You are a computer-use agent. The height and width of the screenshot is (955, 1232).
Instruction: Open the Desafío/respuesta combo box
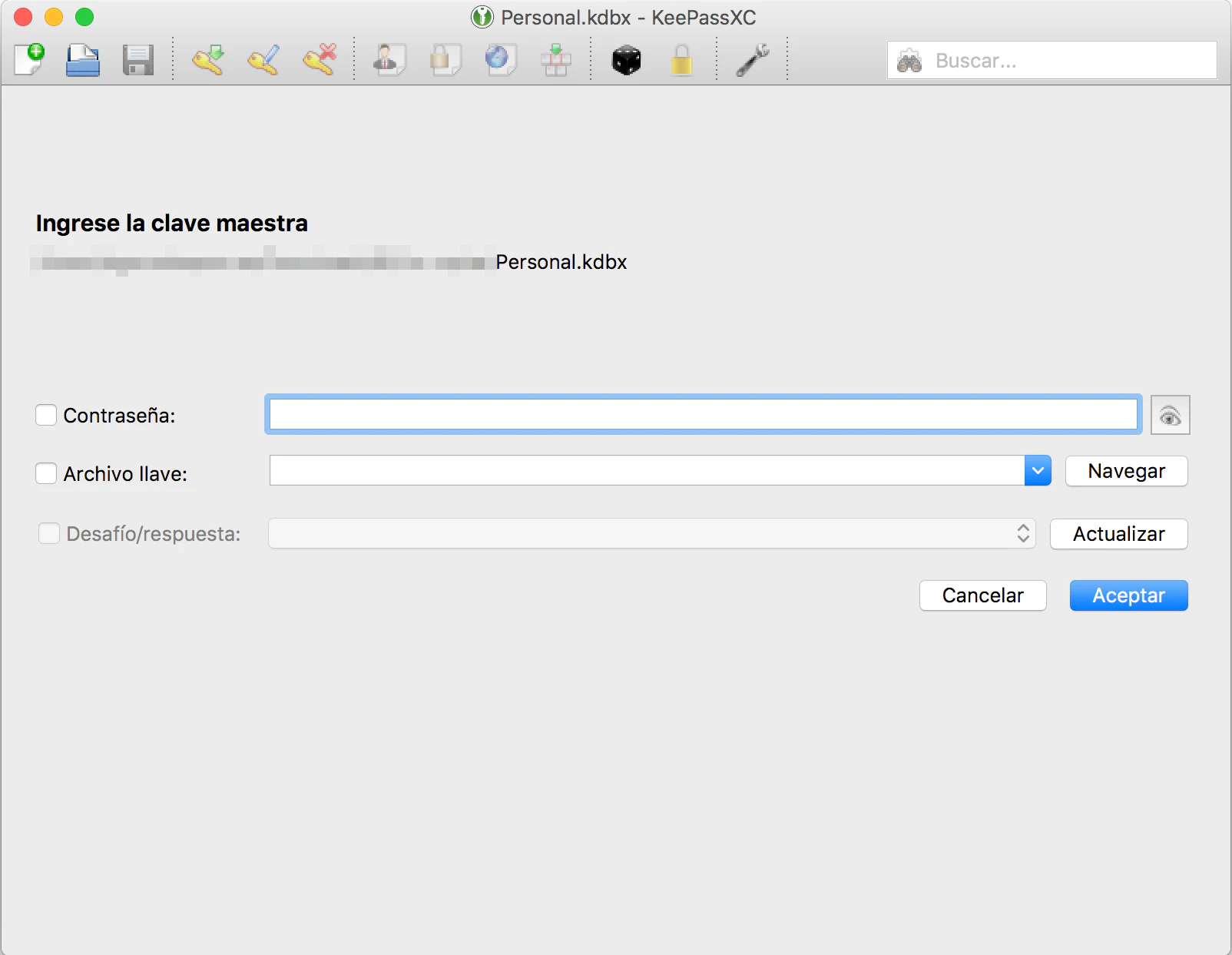[x=651, y=534]
